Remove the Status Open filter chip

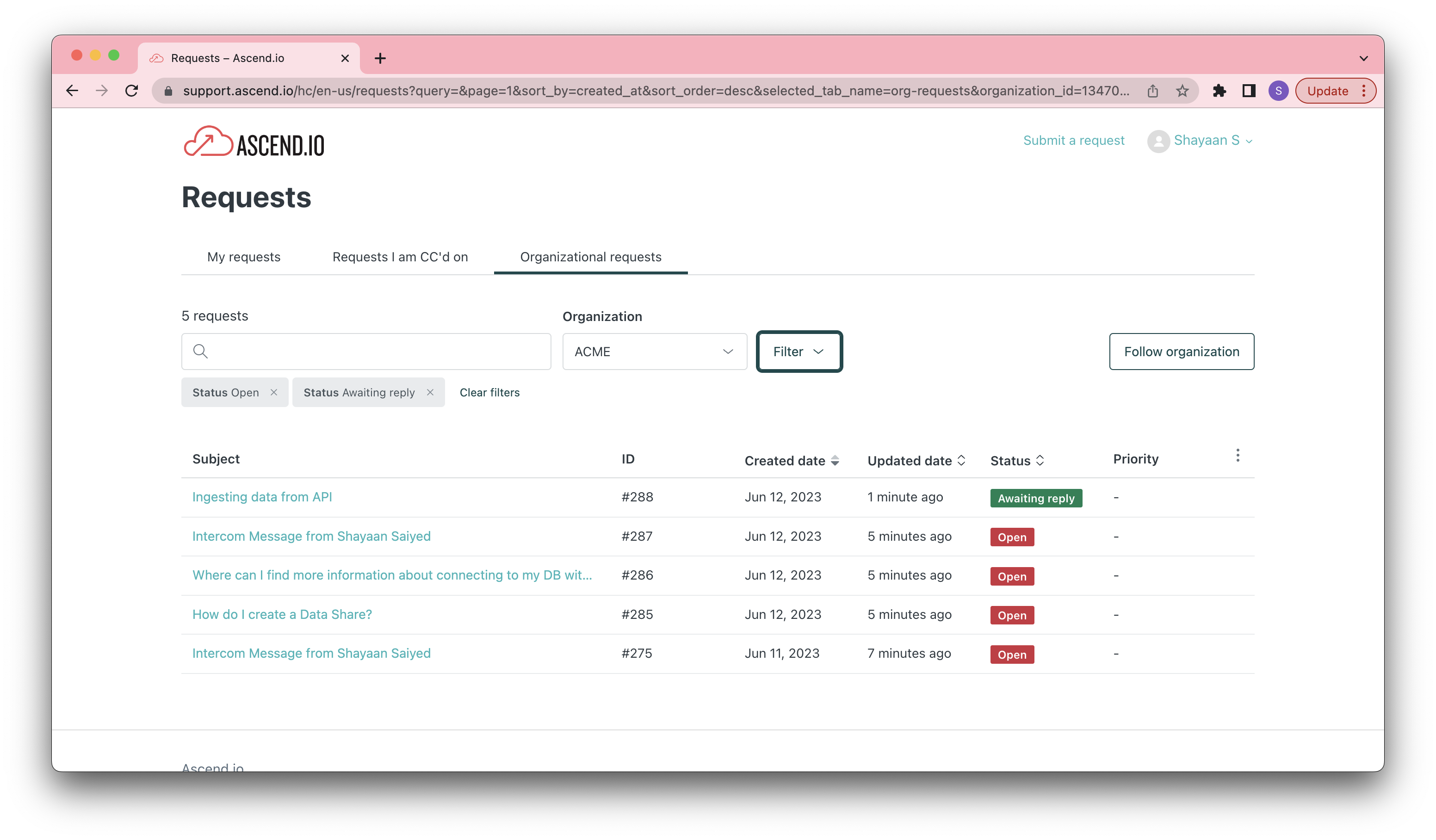click(273, 392)
